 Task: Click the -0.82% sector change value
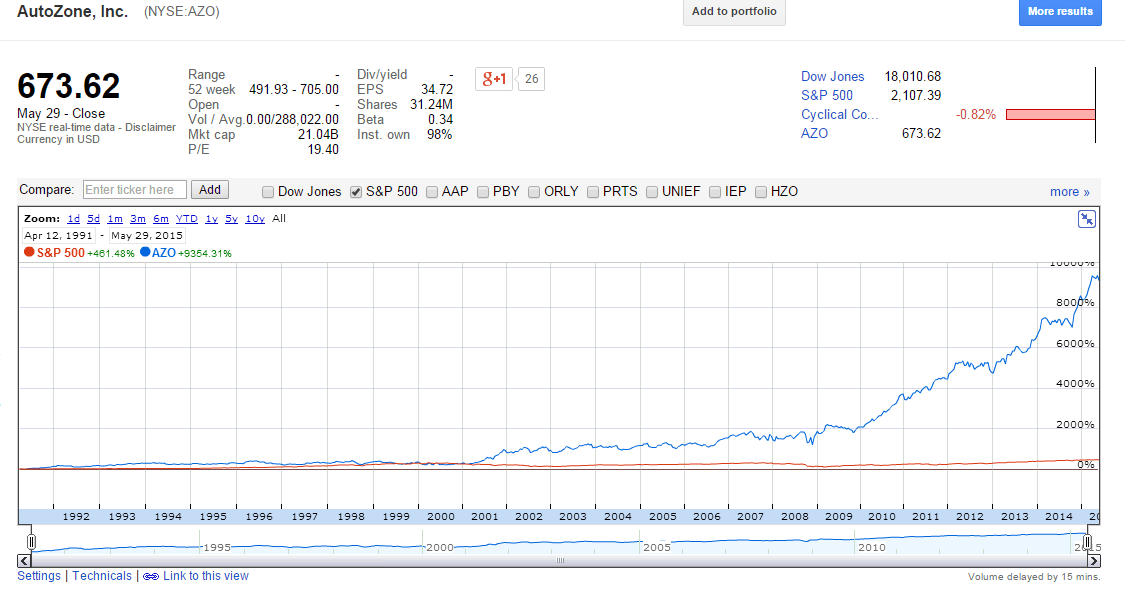976,115
